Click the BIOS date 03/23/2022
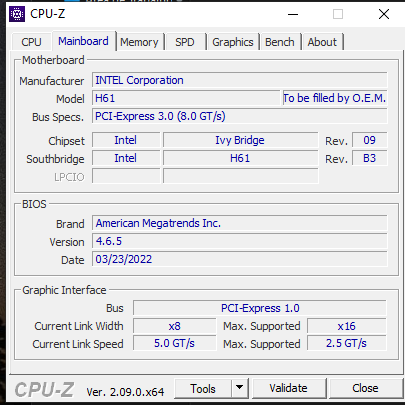Image resolution: width=405 pixels, height=405 pixels. [240, 259]
